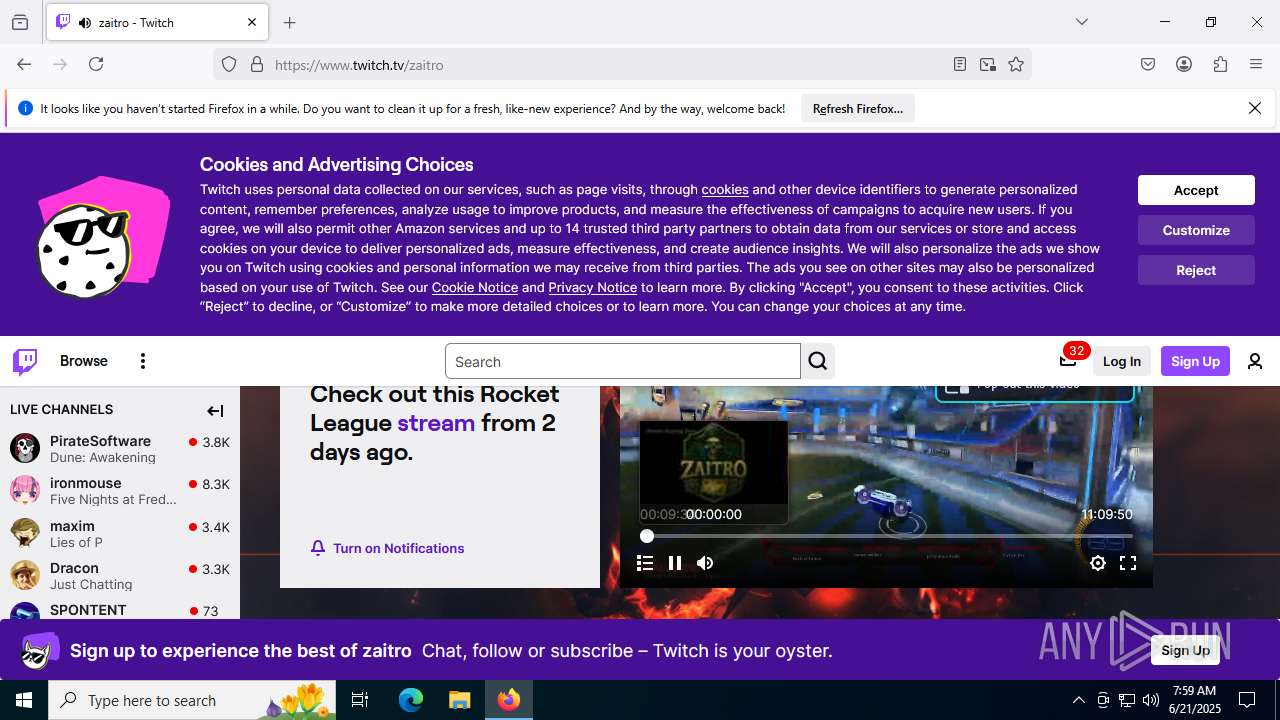Open the cookies link in the notice
1280x720 pixels.
tap(725, 189)
